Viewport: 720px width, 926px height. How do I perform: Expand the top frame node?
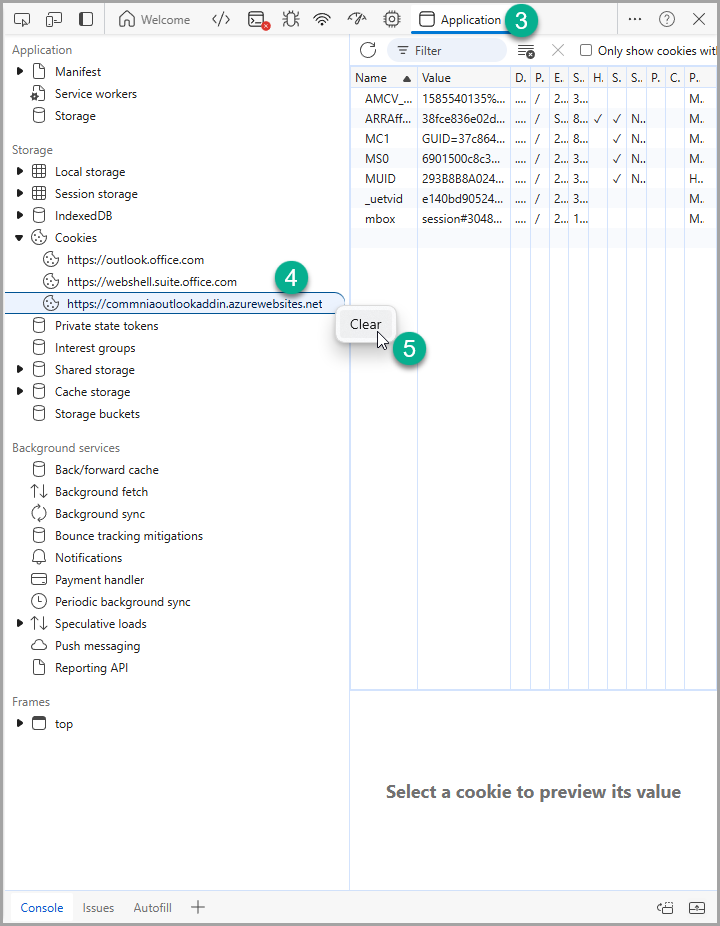point(19,723)
